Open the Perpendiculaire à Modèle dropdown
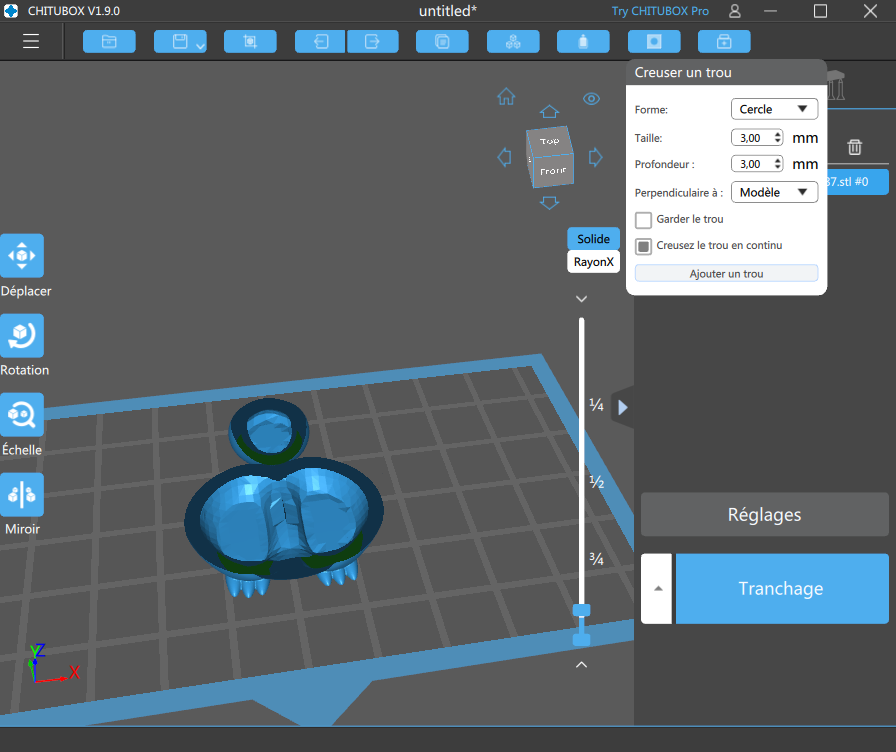 [x=774, y=193]
